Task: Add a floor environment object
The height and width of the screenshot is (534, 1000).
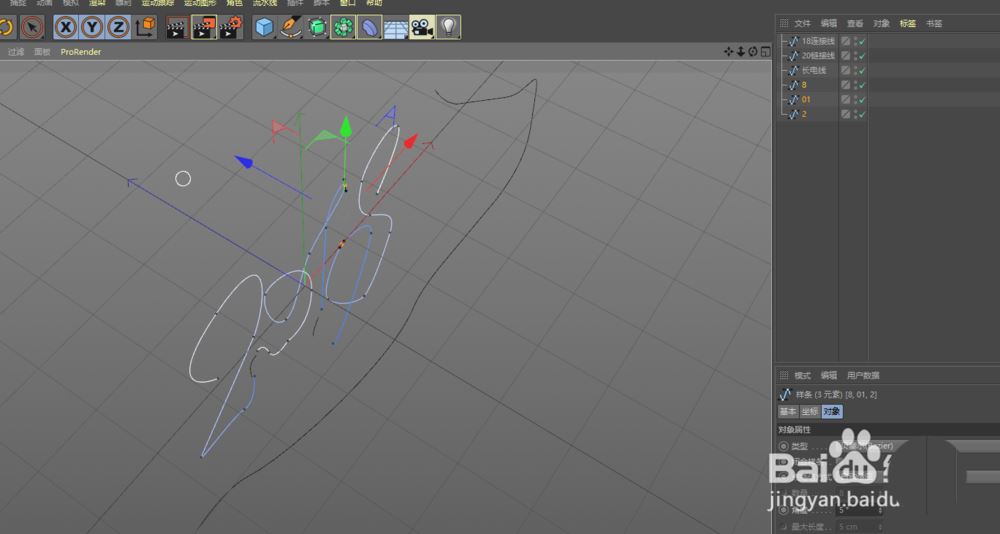Action: (x=396, y=27)
